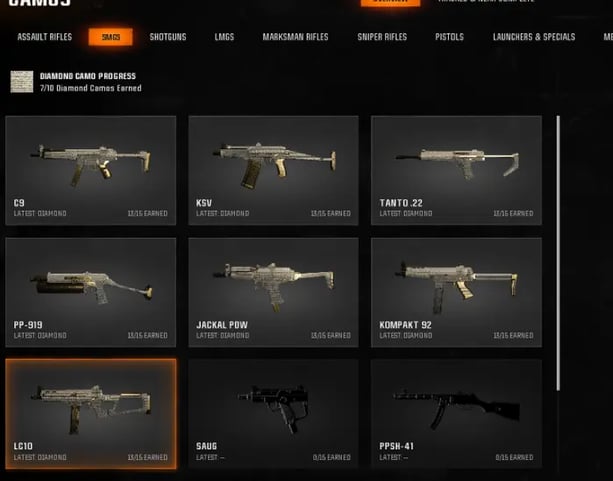Open the Sniper Rifles tab
This screenshot has height=481, width=613.
382,37
